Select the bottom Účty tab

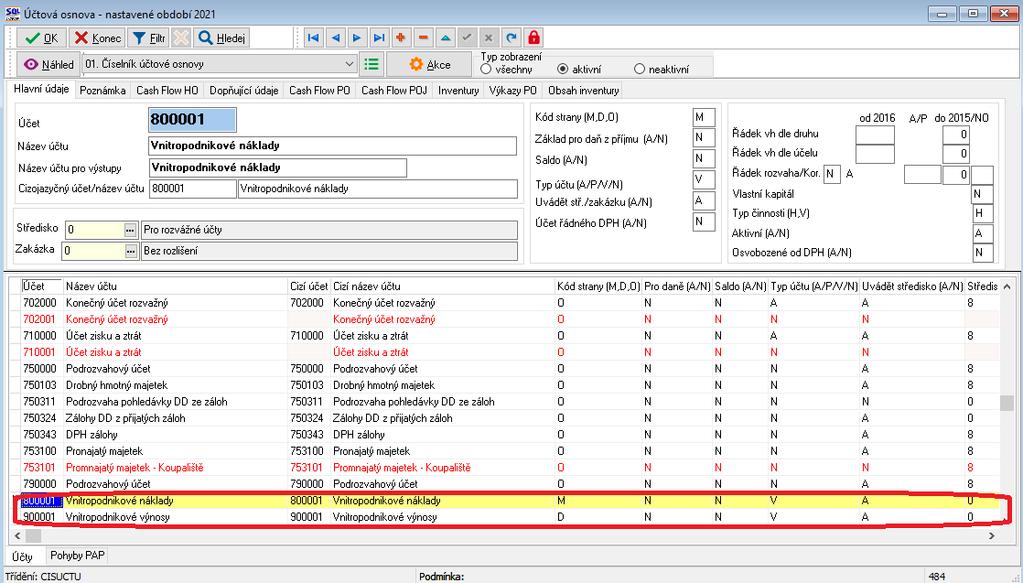click(23, 557)
